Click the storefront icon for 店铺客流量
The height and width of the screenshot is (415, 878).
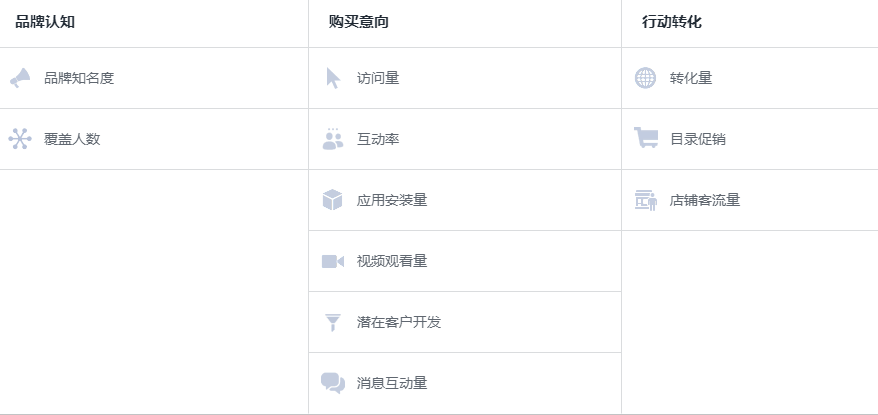point(646,200)
